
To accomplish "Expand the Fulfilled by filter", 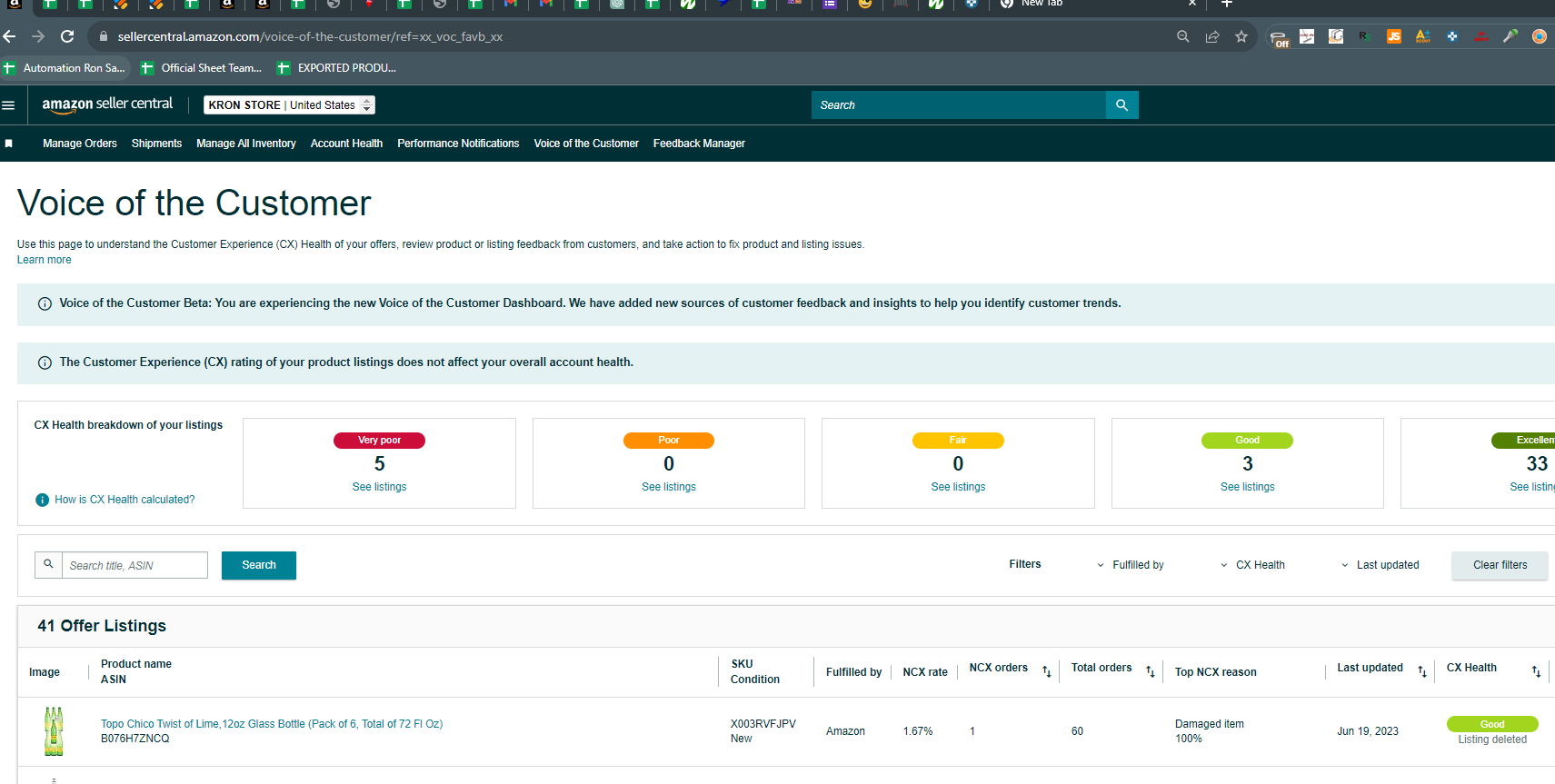I will 1131,565.
